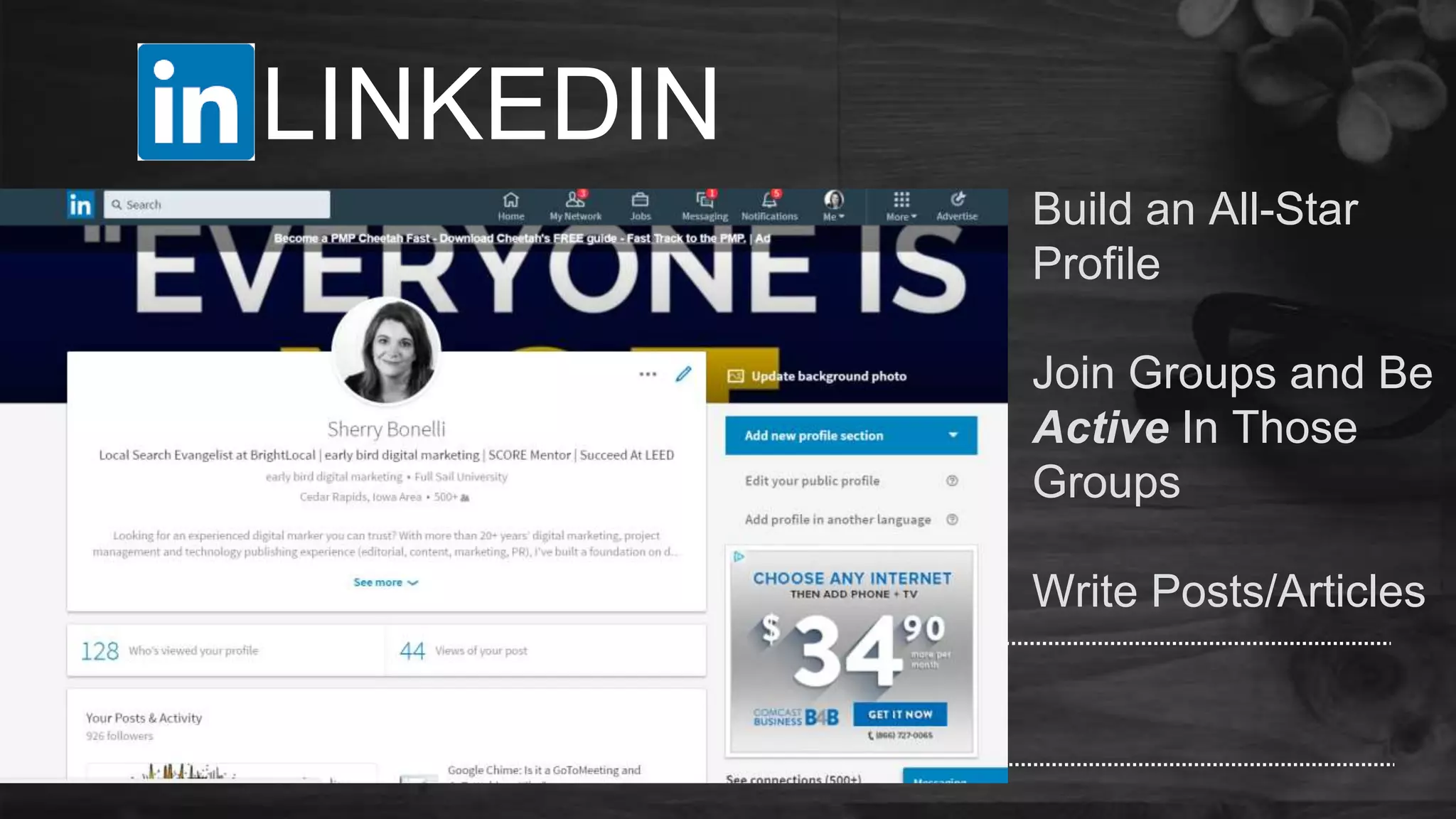
Task: Click the CHOOSE ANY INTERNET ad banner
Action: [x=852, y=651]
